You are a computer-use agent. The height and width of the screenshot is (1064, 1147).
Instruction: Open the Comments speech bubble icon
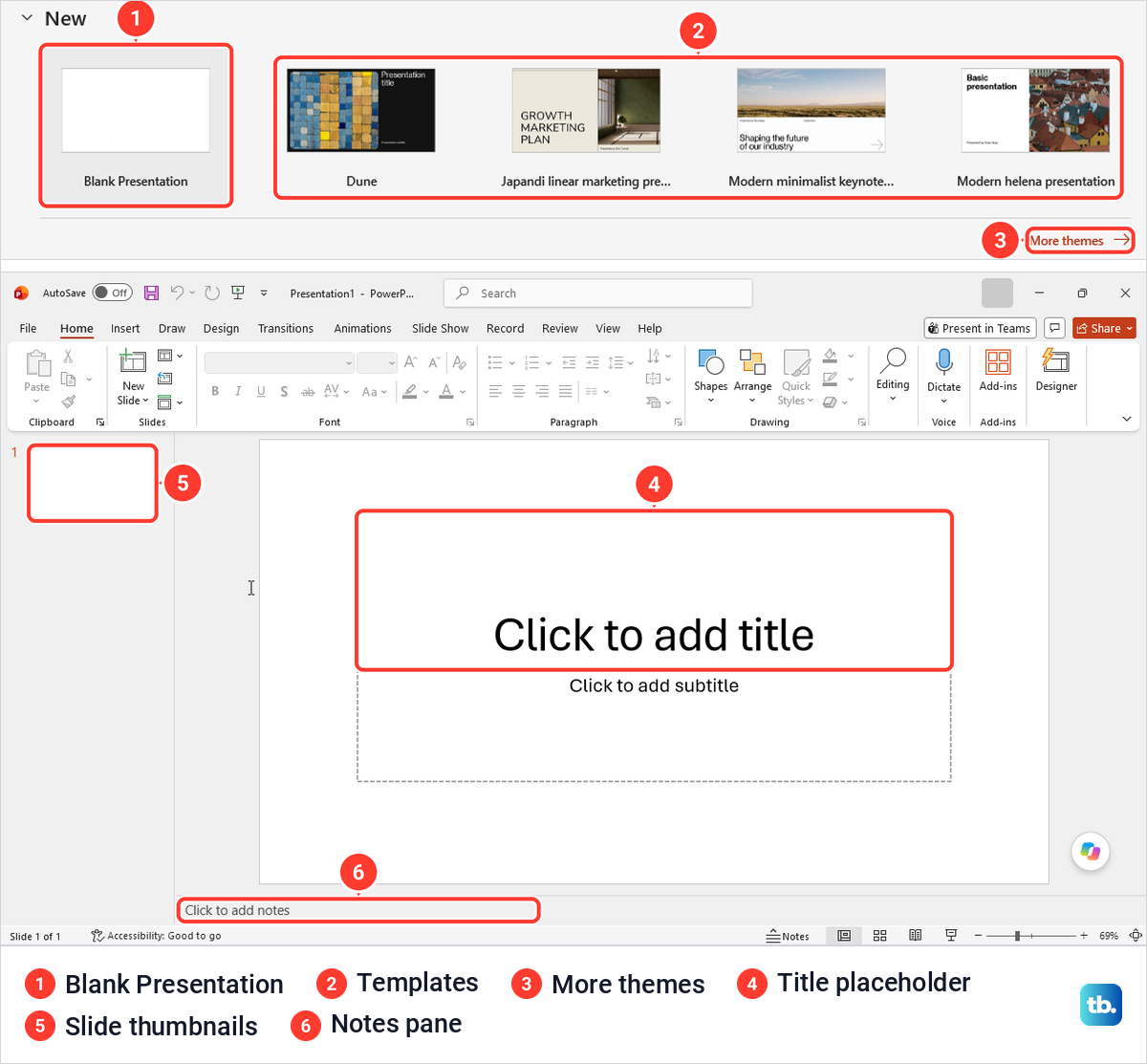pos(1054,328)
